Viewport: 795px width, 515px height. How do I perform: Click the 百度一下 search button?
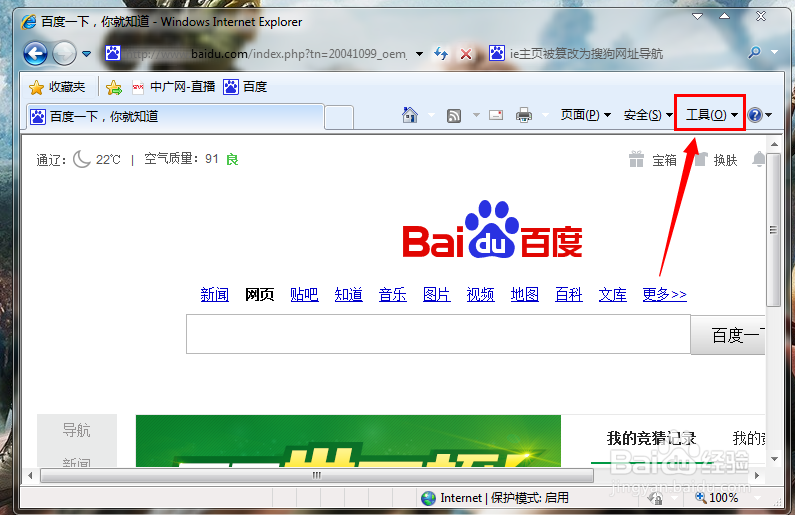pyautogui.click(x=728, y=335)
